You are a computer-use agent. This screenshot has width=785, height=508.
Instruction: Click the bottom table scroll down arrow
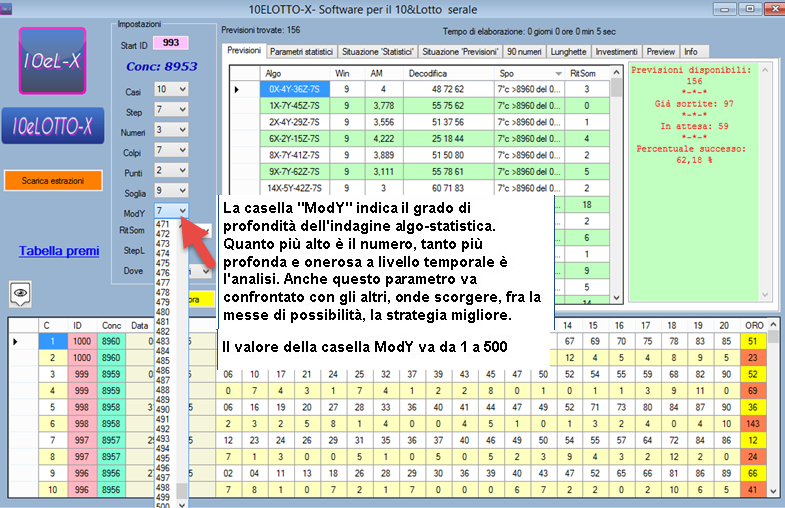click(773, 491)
